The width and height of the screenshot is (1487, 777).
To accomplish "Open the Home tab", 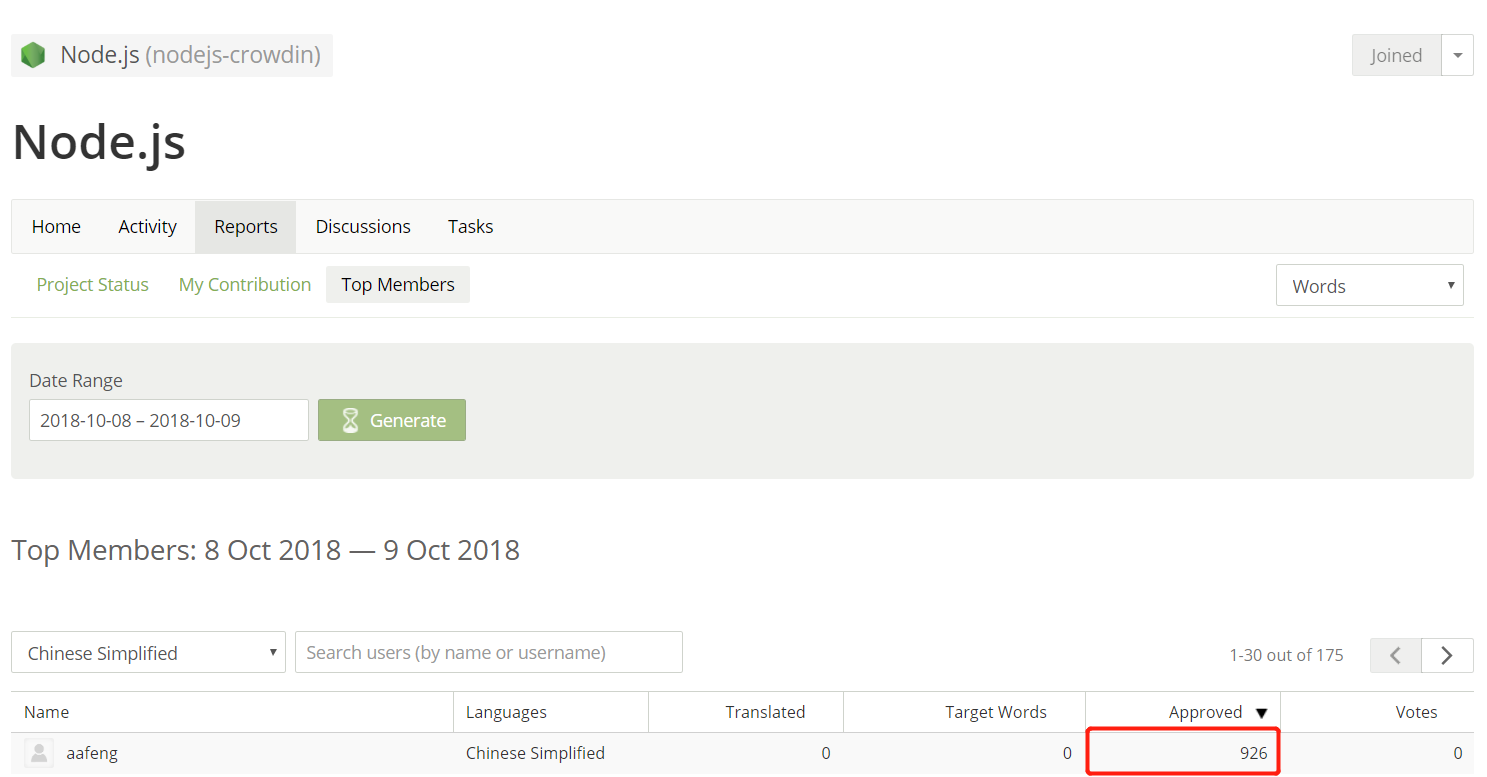I will coord(56,227).
